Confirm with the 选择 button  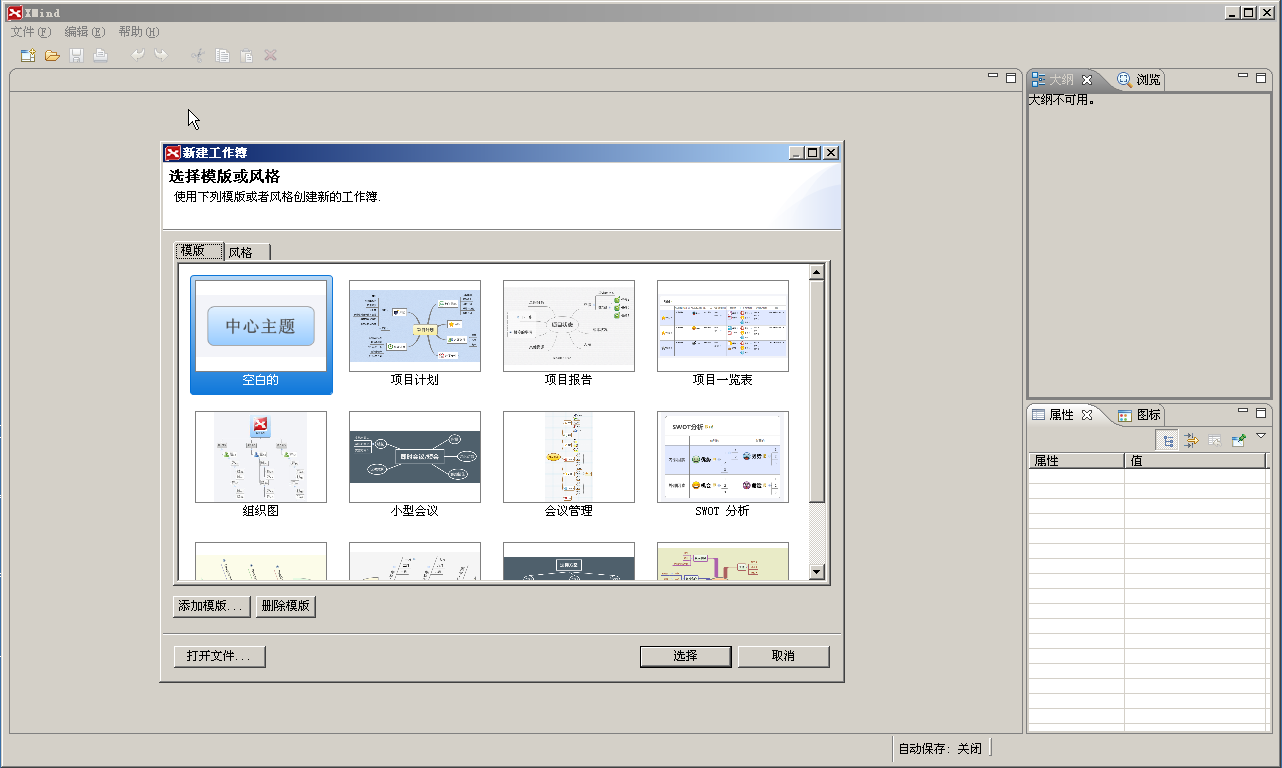(x=685, y=656)
